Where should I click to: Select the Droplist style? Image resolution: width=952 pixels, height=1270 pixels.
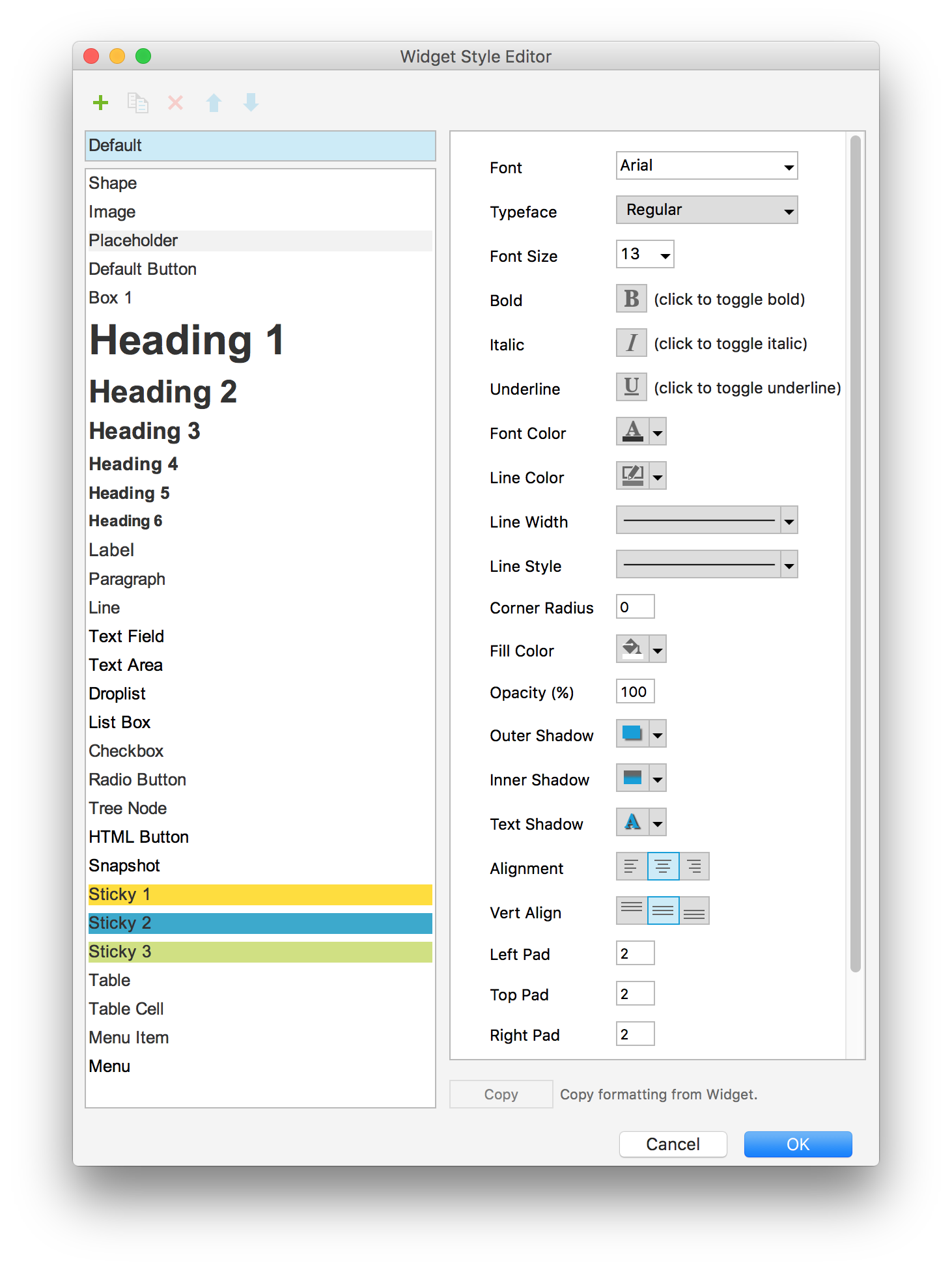pos(260,694)
